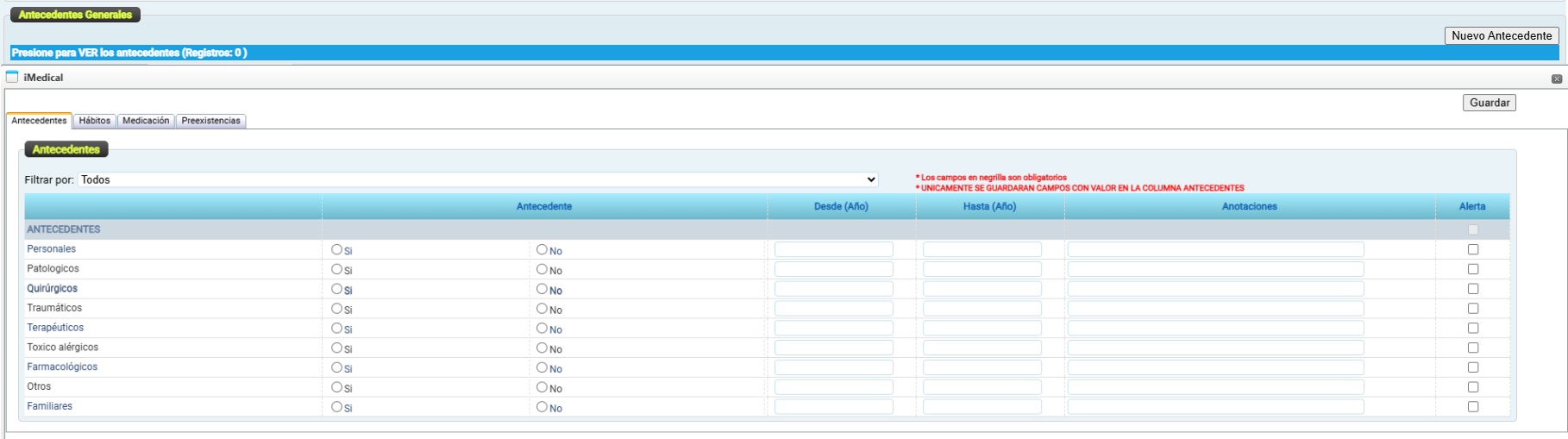Open the Medicación tab
The image size is (1568, 439).
click(146, 121)
